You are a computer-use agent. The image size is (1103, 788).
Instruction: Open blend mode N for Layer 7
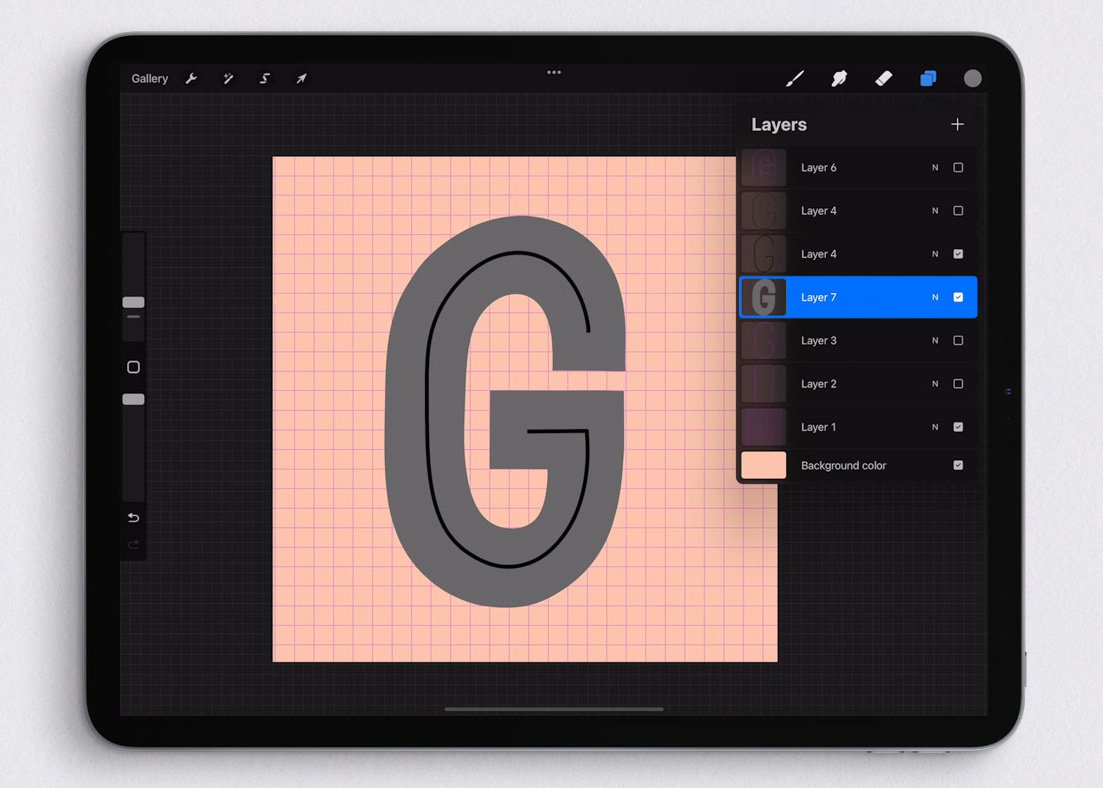coord(935,297)
